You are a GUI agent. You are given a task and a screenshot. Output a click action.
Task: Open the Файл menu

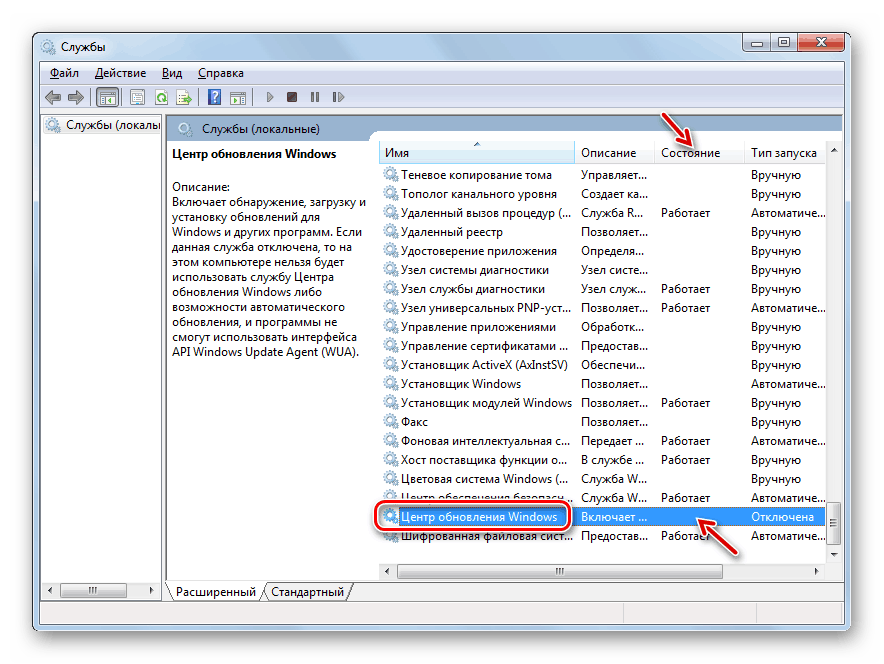click(x=64, y=73)
